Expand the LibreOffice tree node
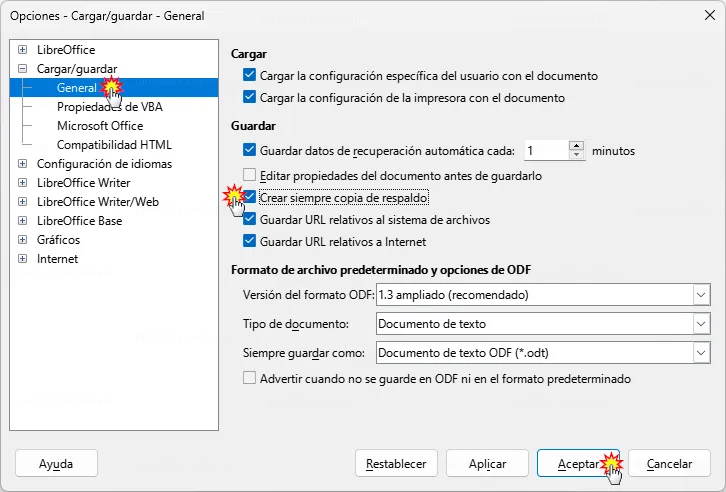Viewport: 726px width, 492px height. point(22,50)
